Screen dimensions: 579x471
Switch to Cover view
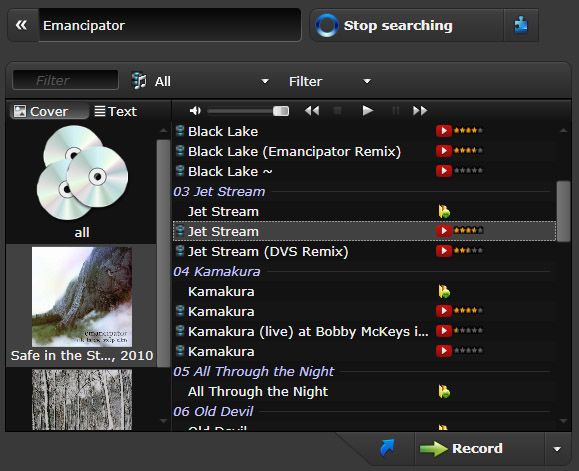(49, 111)
